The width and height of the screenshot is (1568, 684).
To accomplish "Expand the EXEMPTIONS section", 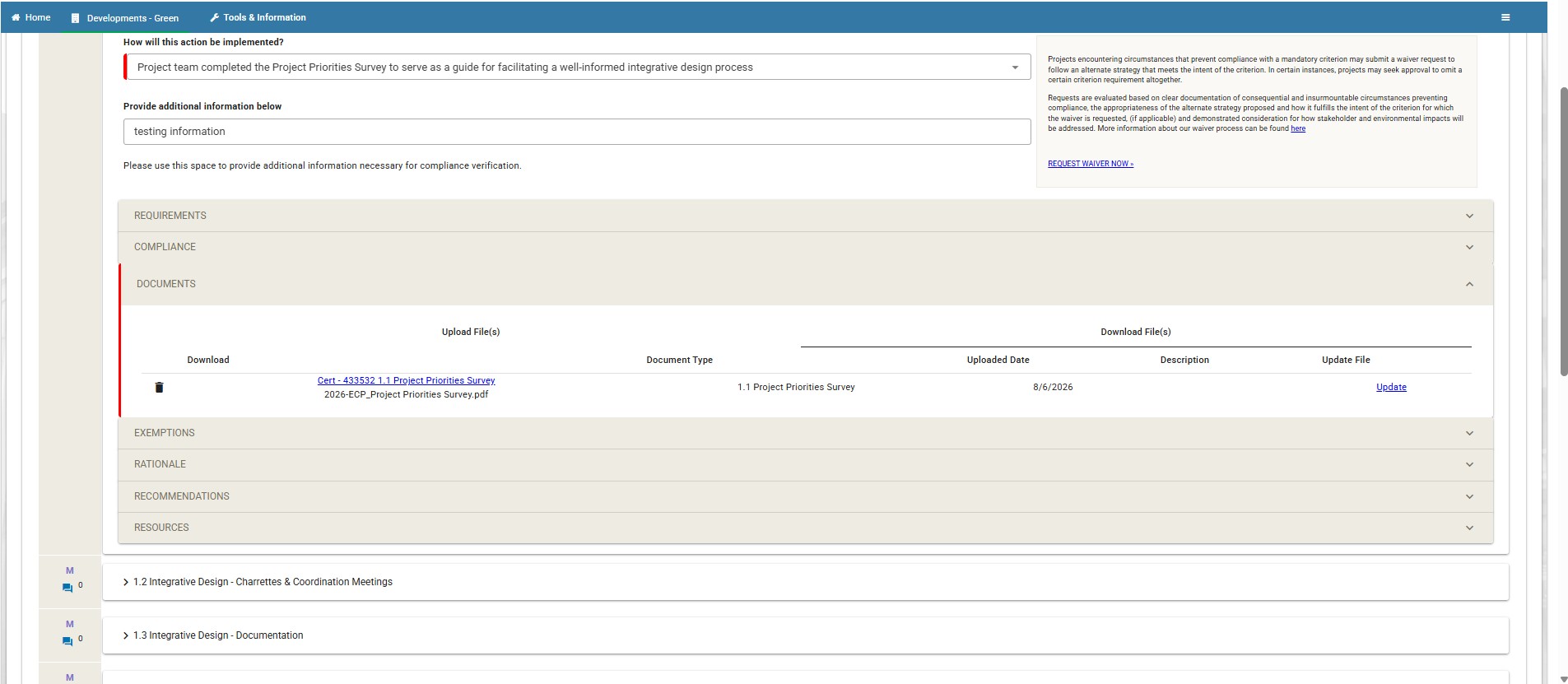I will pyautogui.click(x=805, y=433).
